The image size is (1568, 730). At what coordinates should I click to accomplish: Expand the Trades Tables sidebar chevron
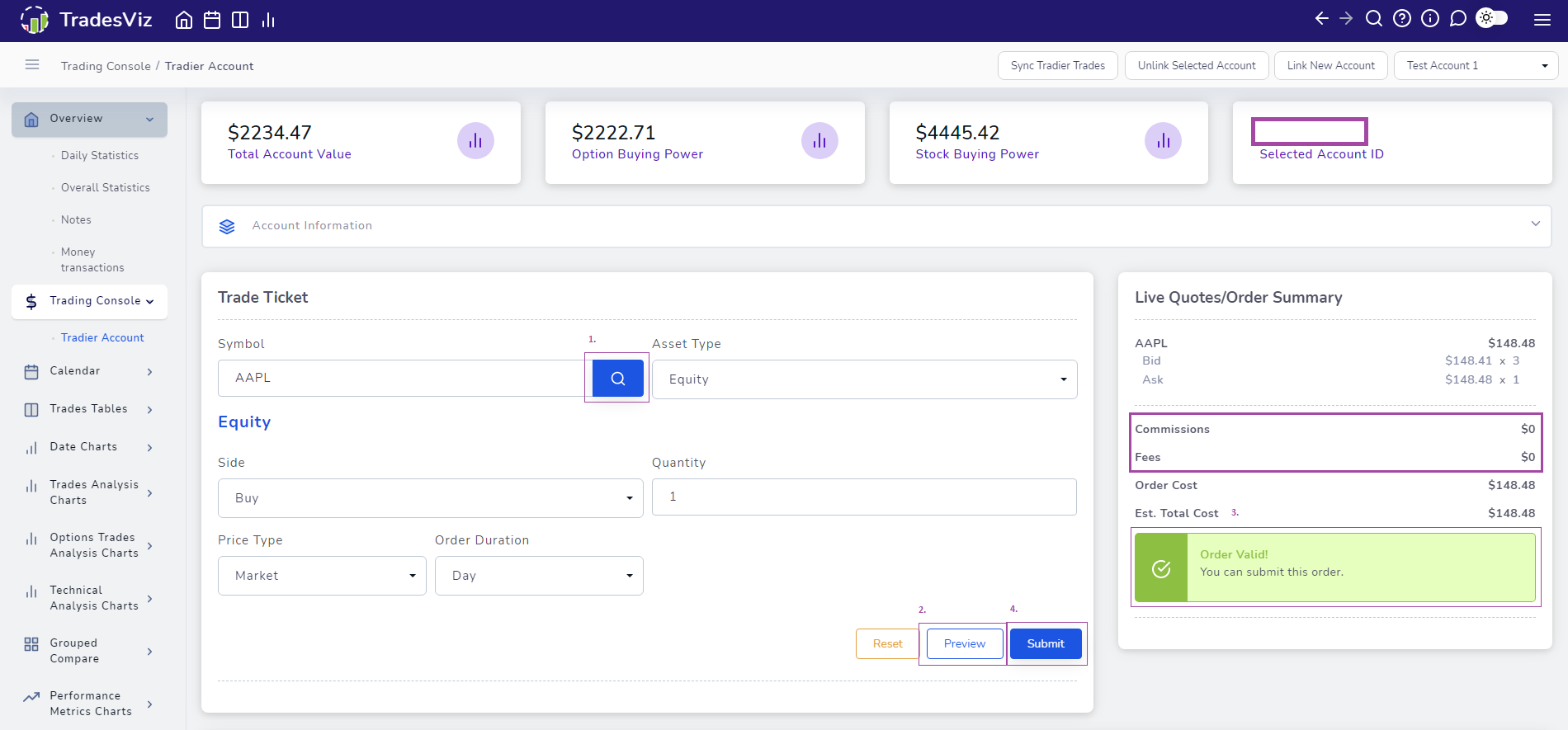tap(149, 410)
